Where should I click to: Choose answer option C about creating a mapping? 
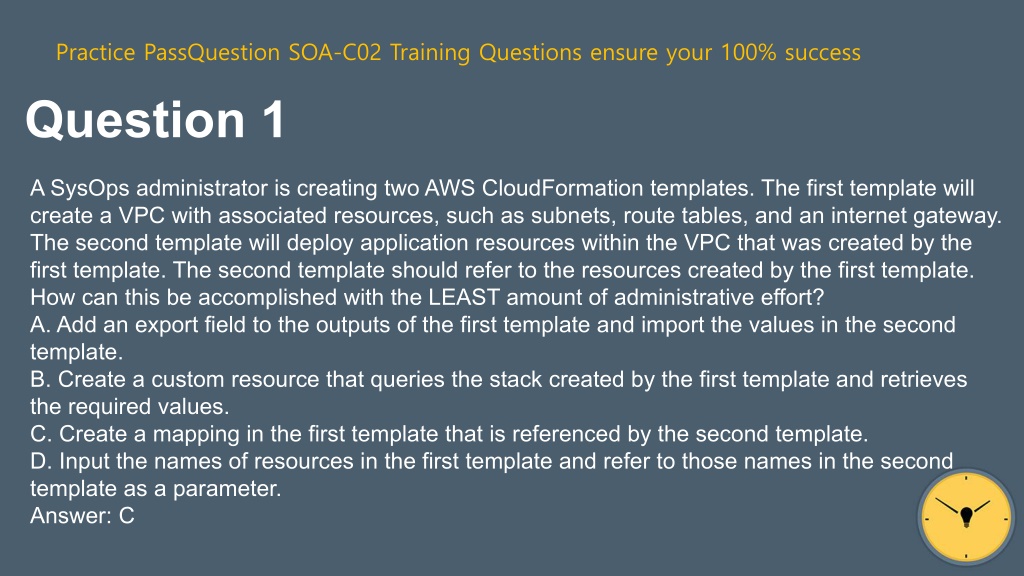coord(449,434)
